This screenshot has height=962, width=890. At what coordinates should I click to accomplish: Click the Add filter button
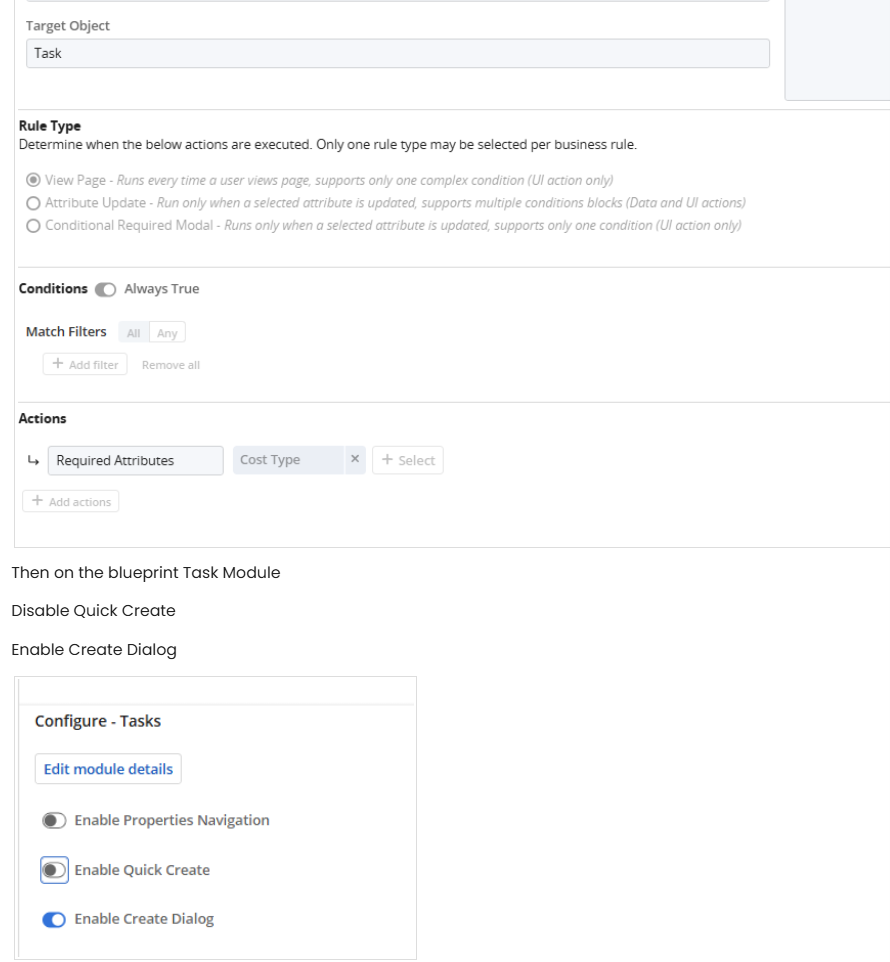85,365
